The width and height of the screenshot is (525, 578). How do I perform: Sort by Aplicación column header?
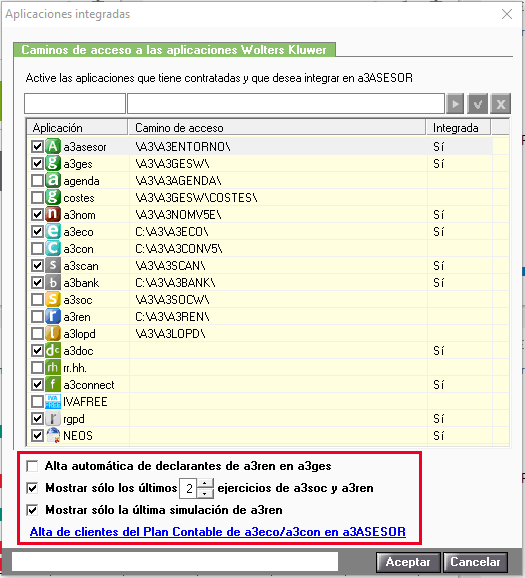77,128
